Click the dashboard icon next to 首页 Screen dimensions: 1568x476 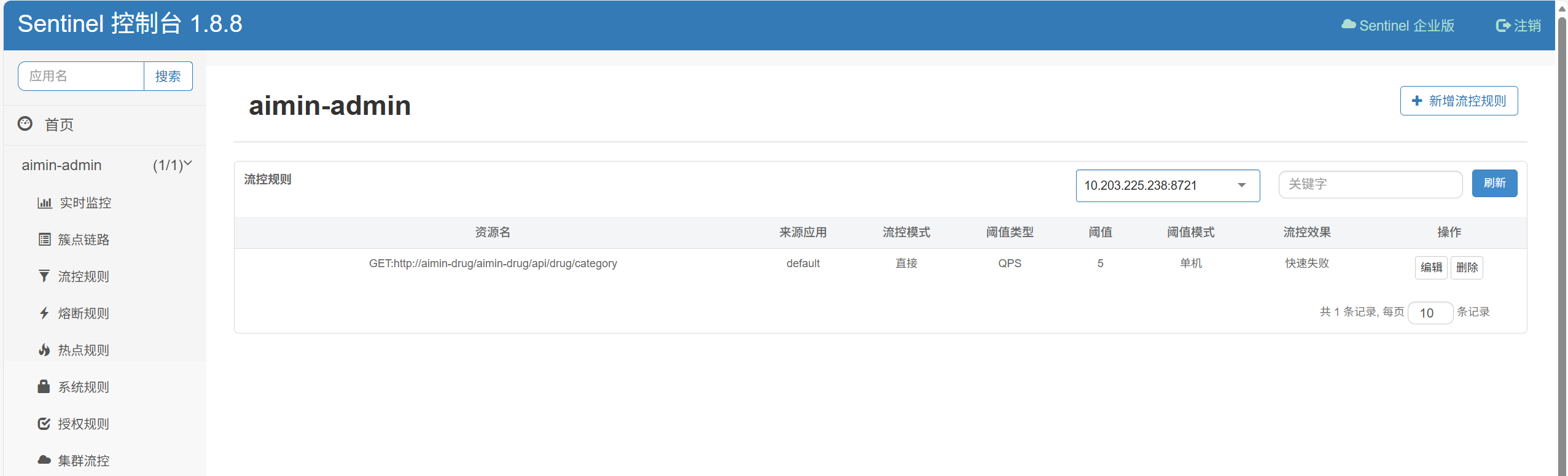coord(25,124)
